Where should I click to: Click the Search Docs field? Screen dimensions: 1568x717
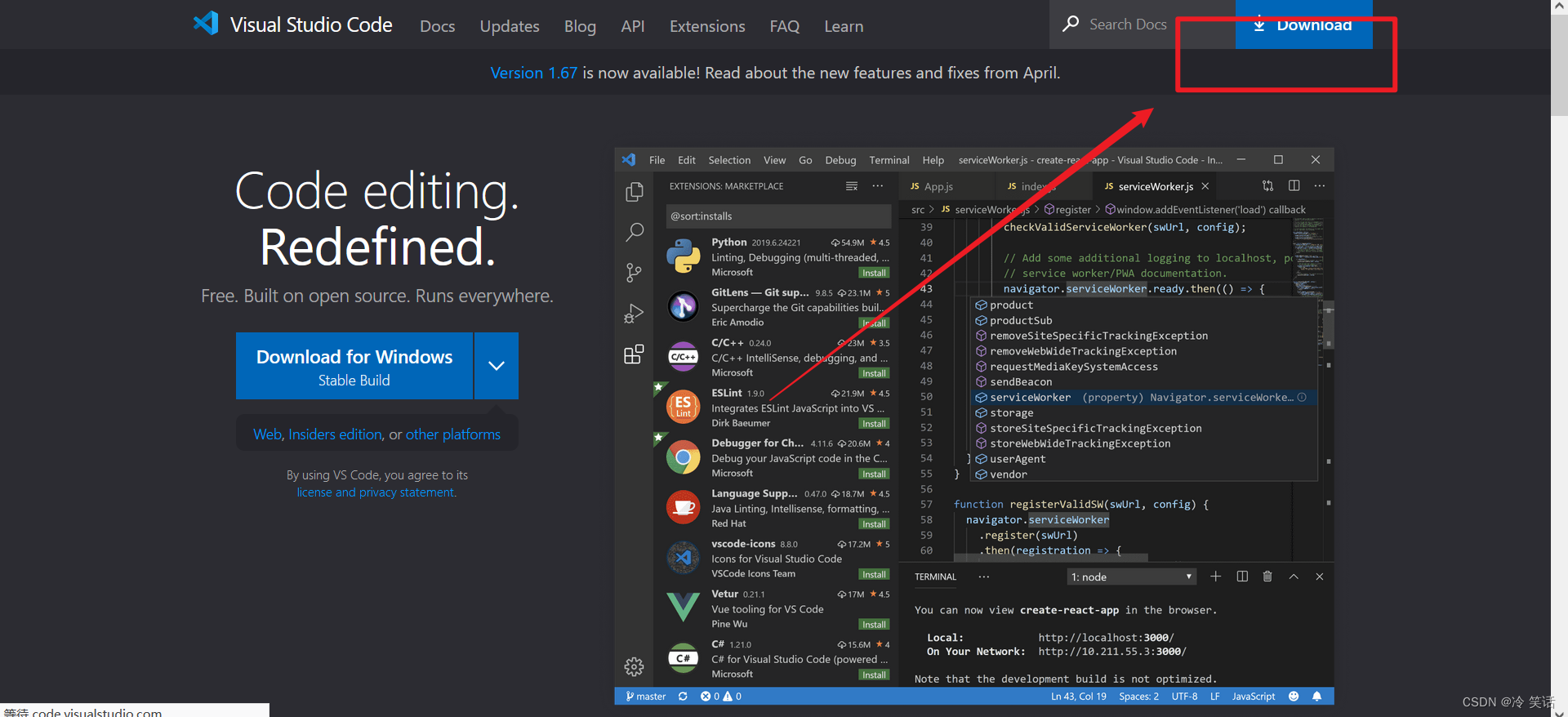(1142, 24)
